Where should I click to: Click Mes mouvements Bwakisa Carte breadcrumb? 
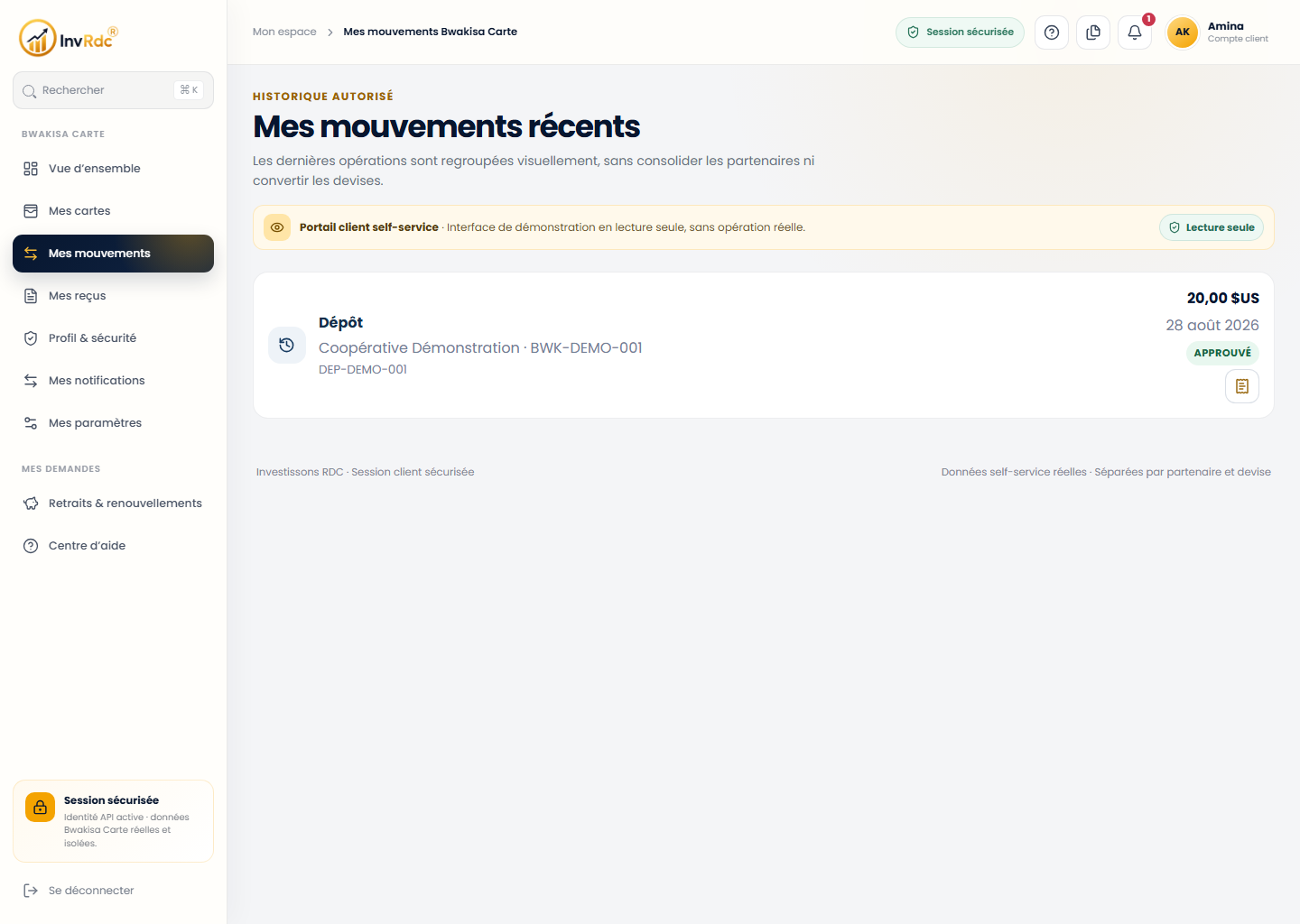430,32
